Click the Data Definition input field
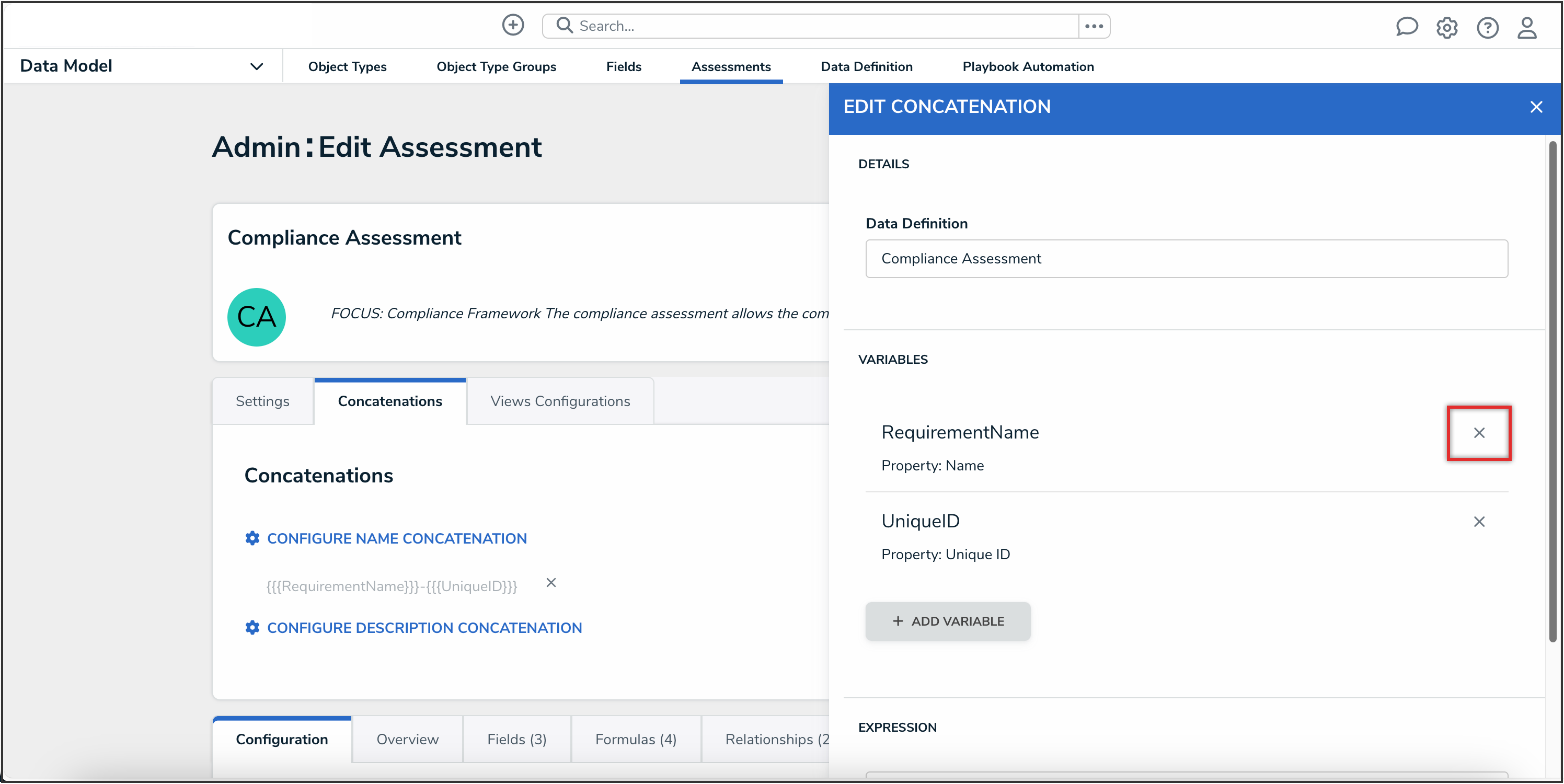 1186,259
